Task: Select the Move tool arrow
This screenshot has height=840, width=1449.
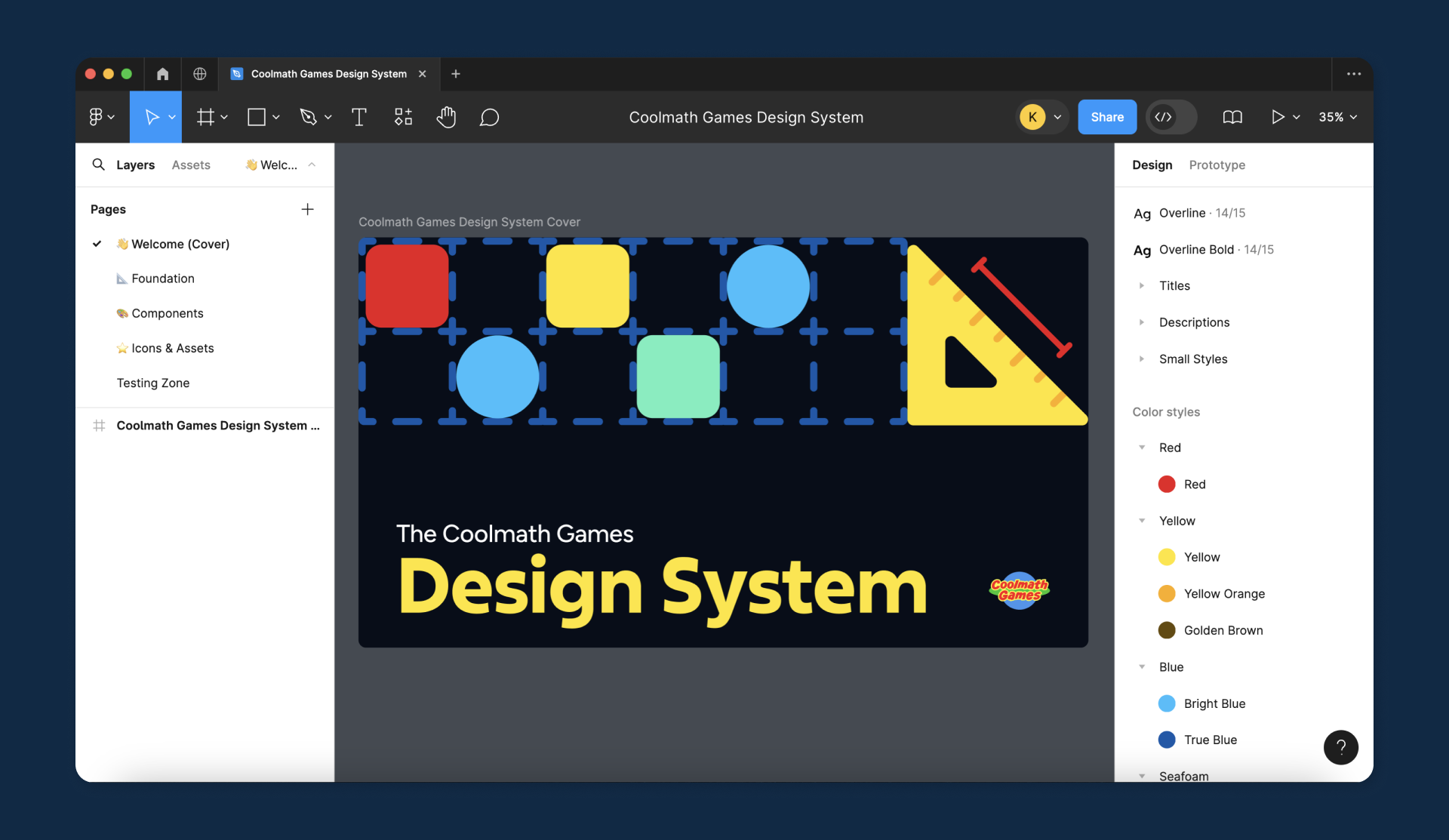Action: point(152,117)
